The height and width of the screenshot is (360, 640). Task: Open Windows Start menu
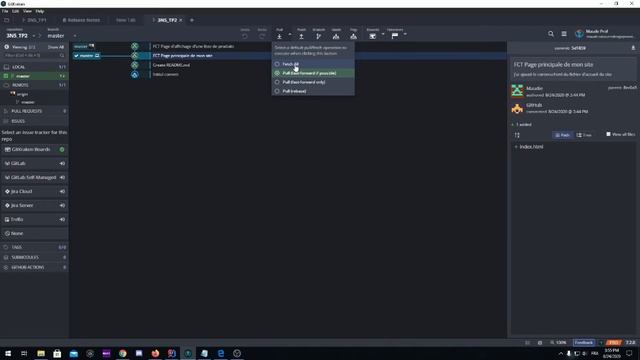pyautogui.click(x=8, y=353)
